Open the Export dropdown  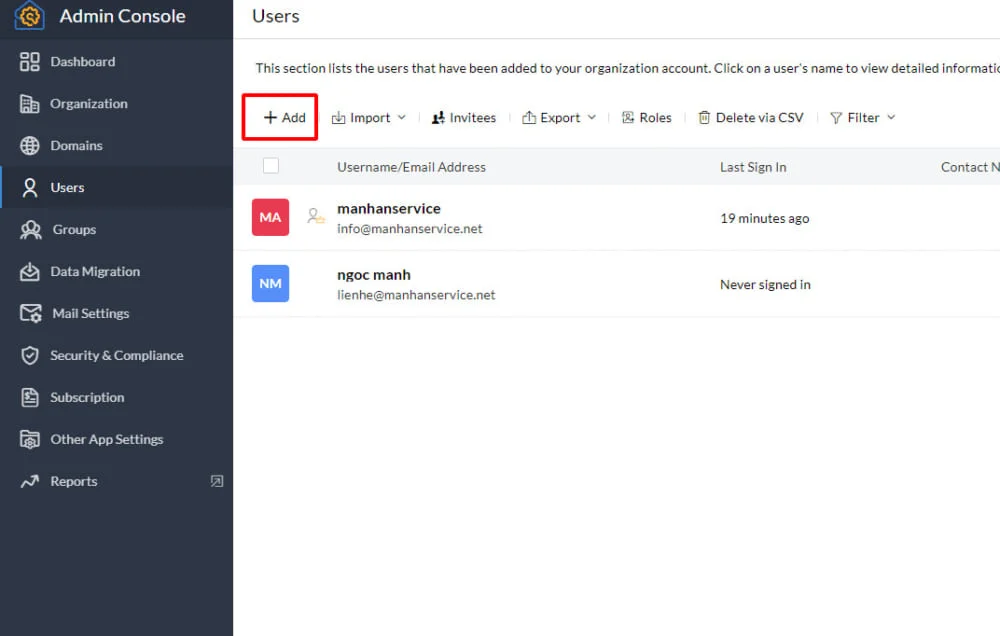pyautogui.click(x=559, y=117)
